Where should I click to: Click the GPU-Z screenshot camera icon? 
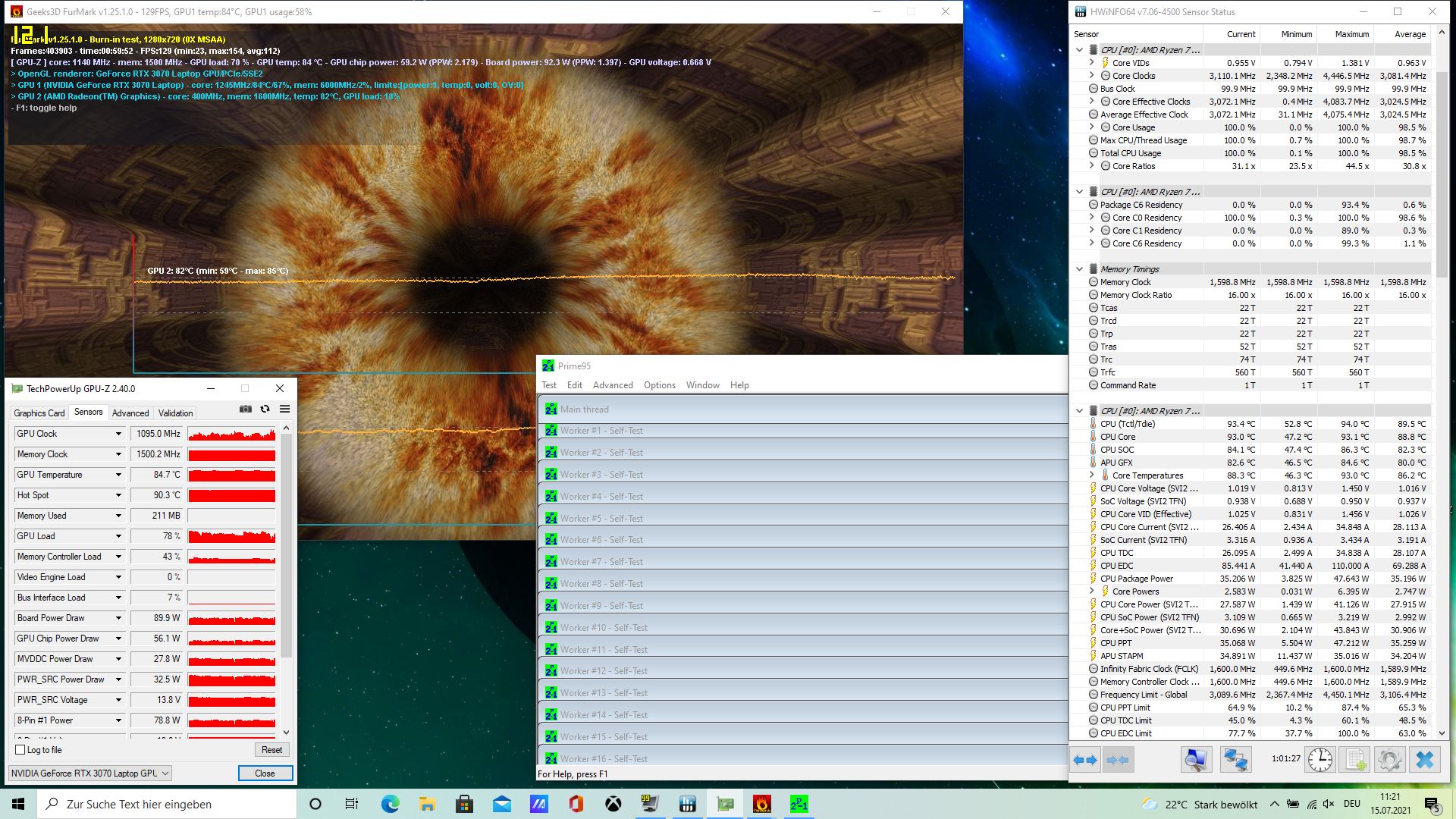[246, 409]
